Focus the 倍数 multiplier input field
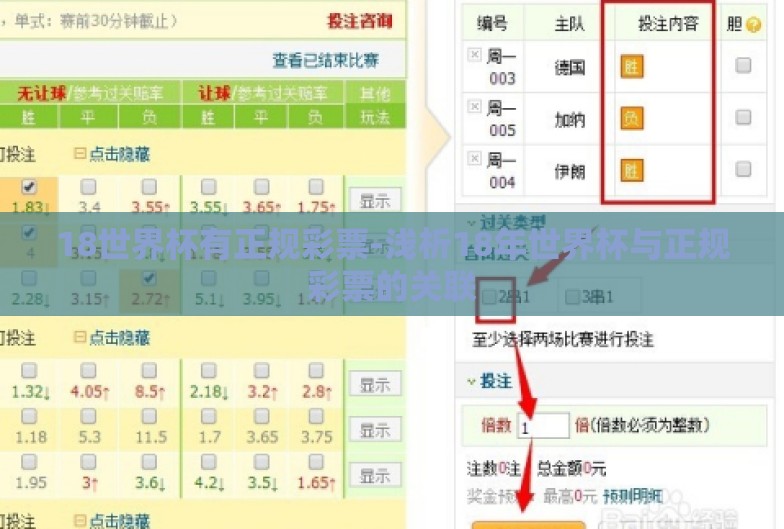 (x=544, y=426)
